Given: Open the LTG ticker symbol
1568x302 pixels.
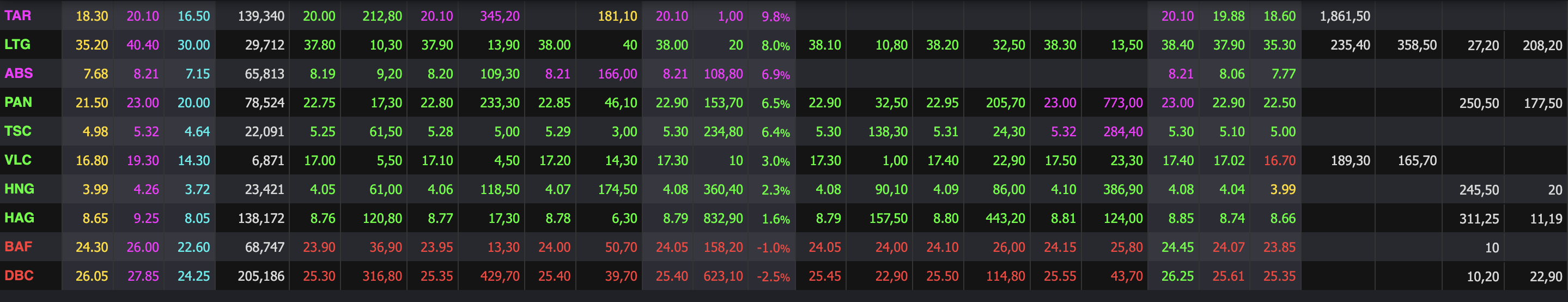Looking at the screenshot, I should (x=17, y=45).
